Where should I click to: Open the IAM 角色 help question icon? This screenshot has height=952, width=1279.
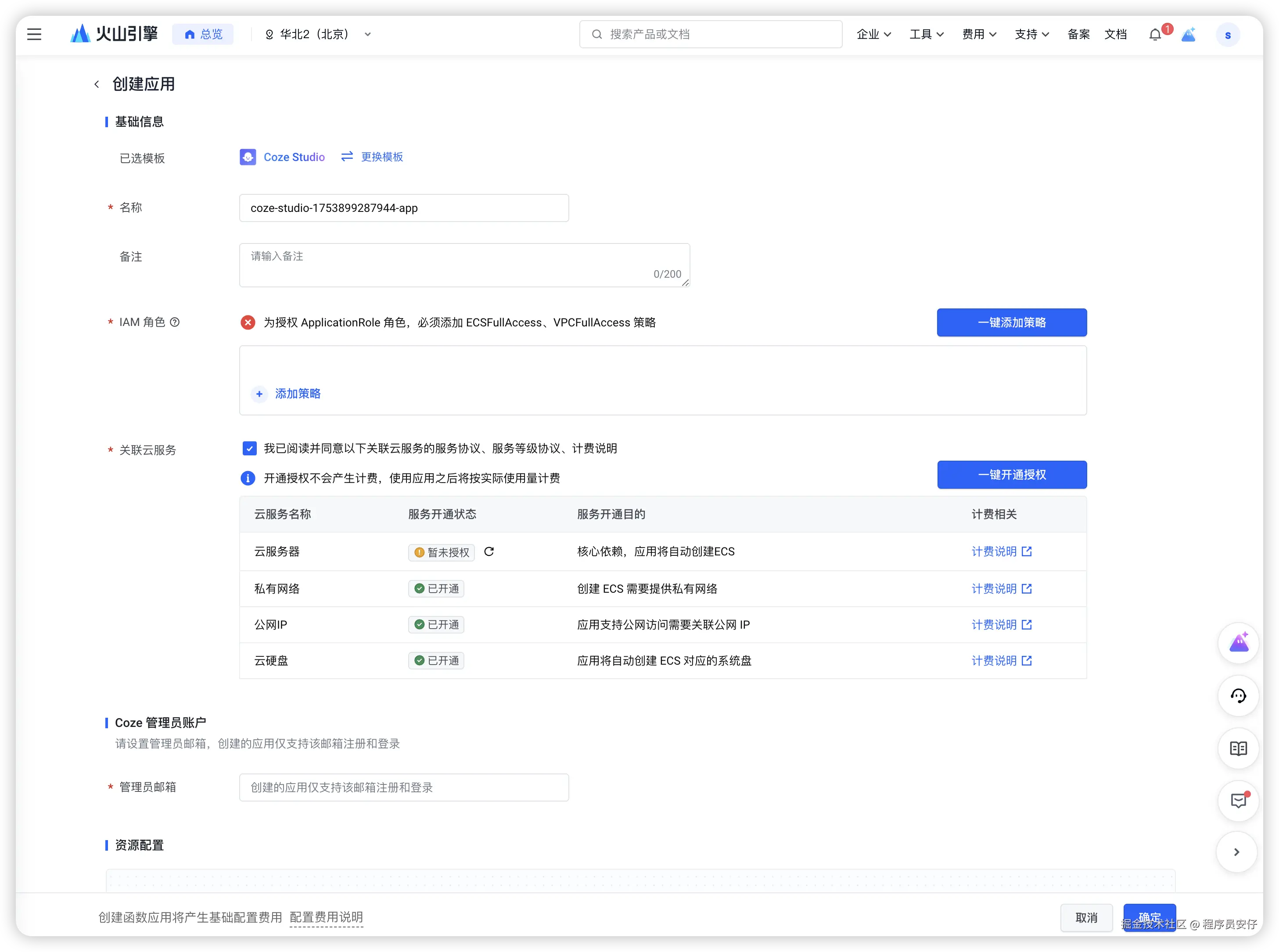175,323
